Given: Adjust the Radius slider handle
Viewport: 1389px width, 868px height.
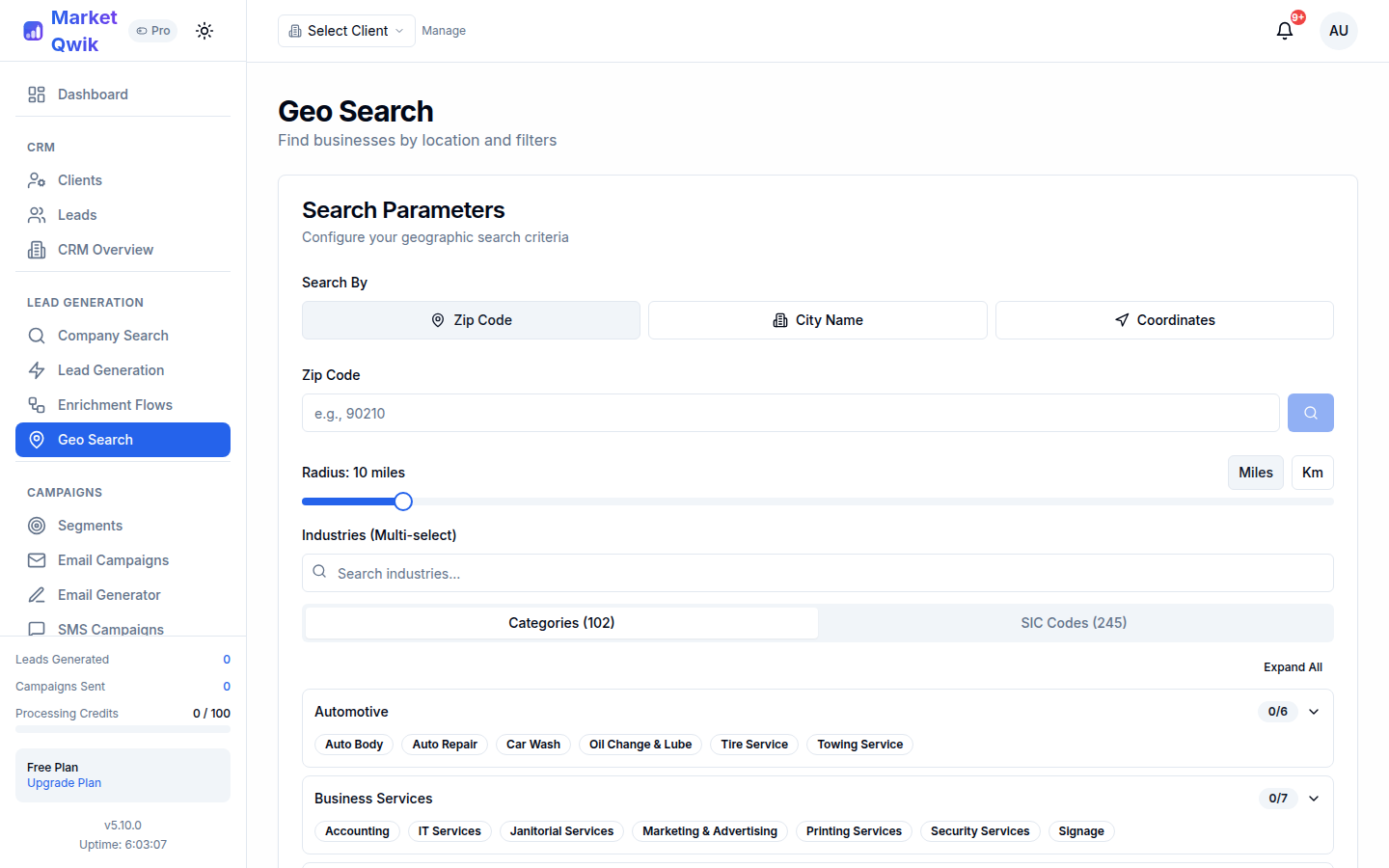Looking at the screenshot, I should coord(402,501).
